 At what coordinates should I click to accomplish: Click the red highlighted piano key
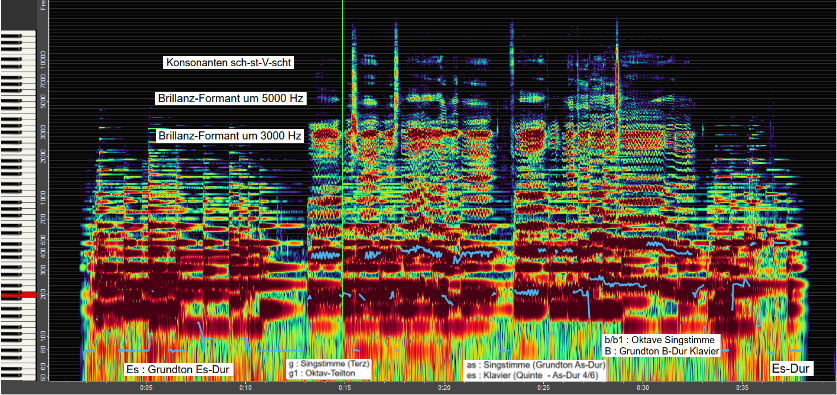tap(18, 295)
